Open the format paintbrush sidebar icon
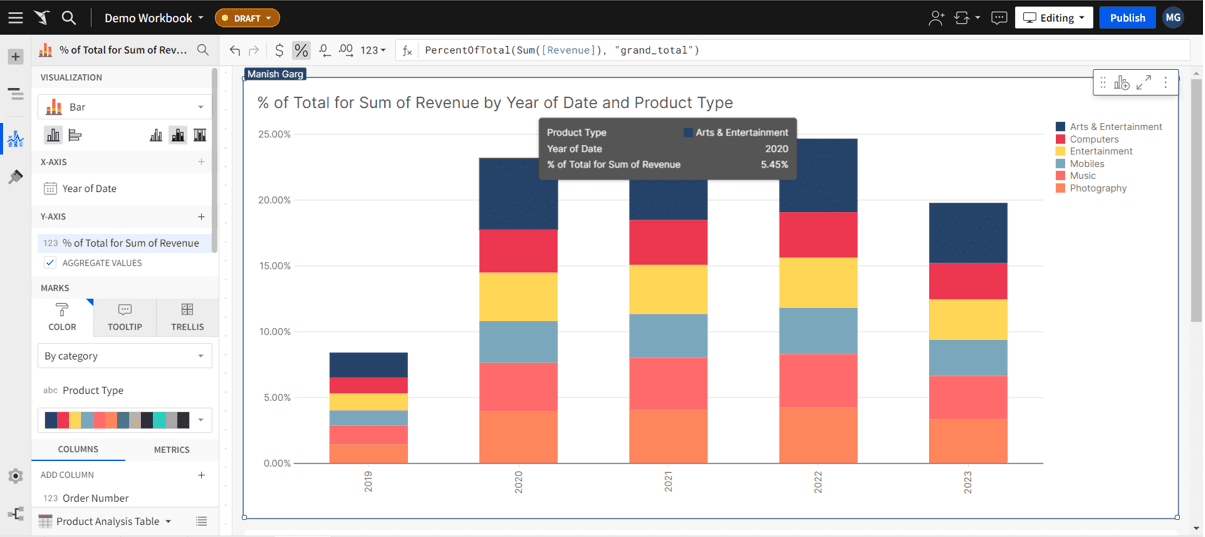The image size is (1205, 537). tap(15, 177)
